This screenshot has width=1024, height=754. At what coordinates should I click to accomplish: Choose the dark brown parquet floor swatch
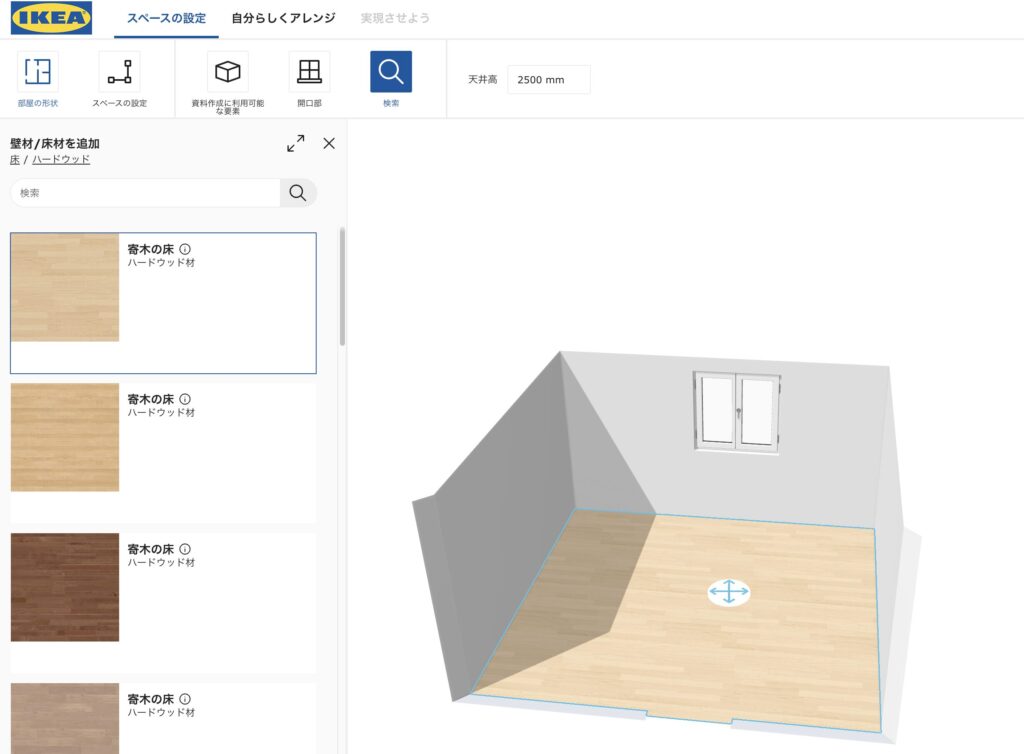click(65, 588)
